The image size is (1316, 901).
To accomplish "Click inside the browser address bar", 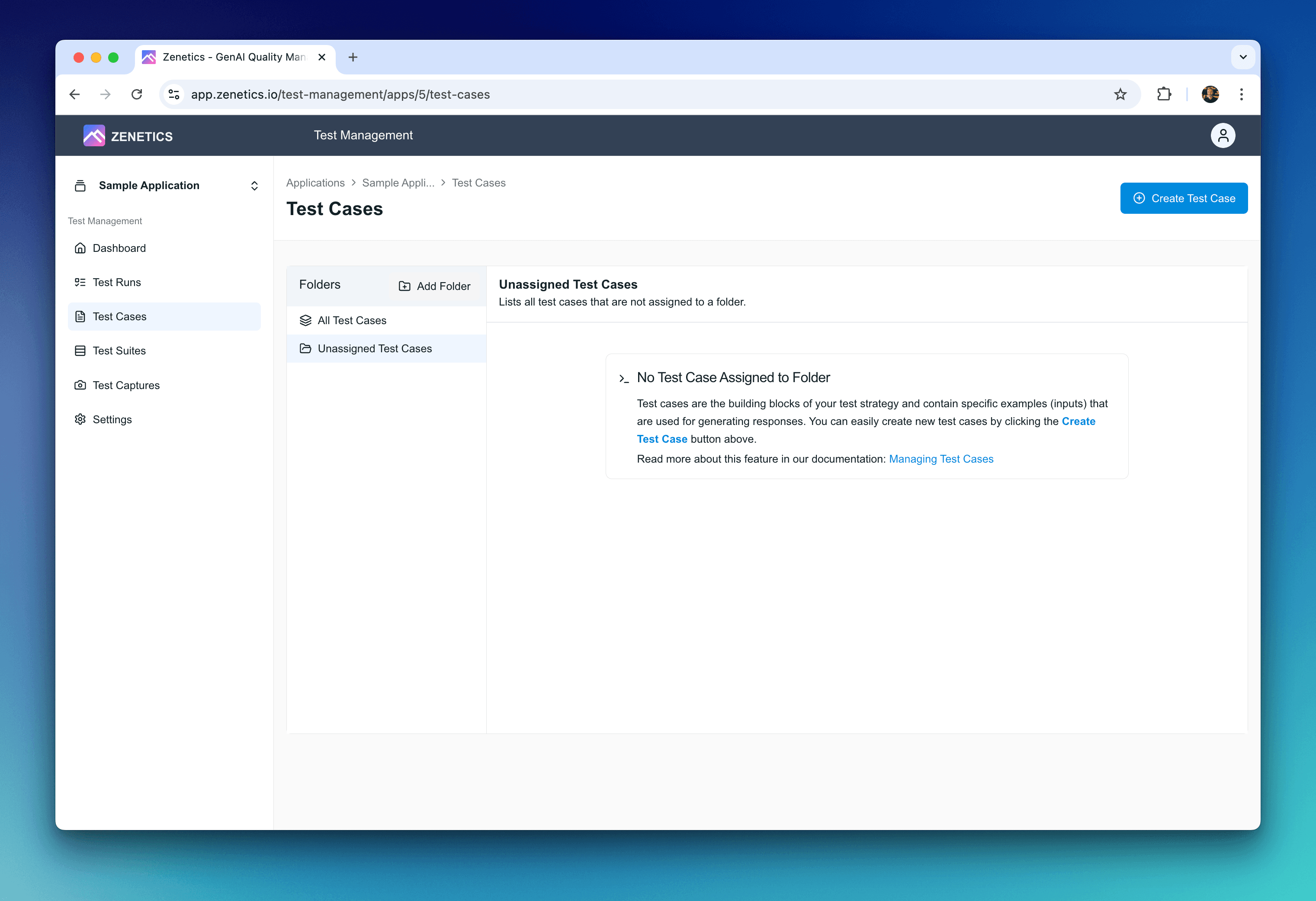I will 453,95.
